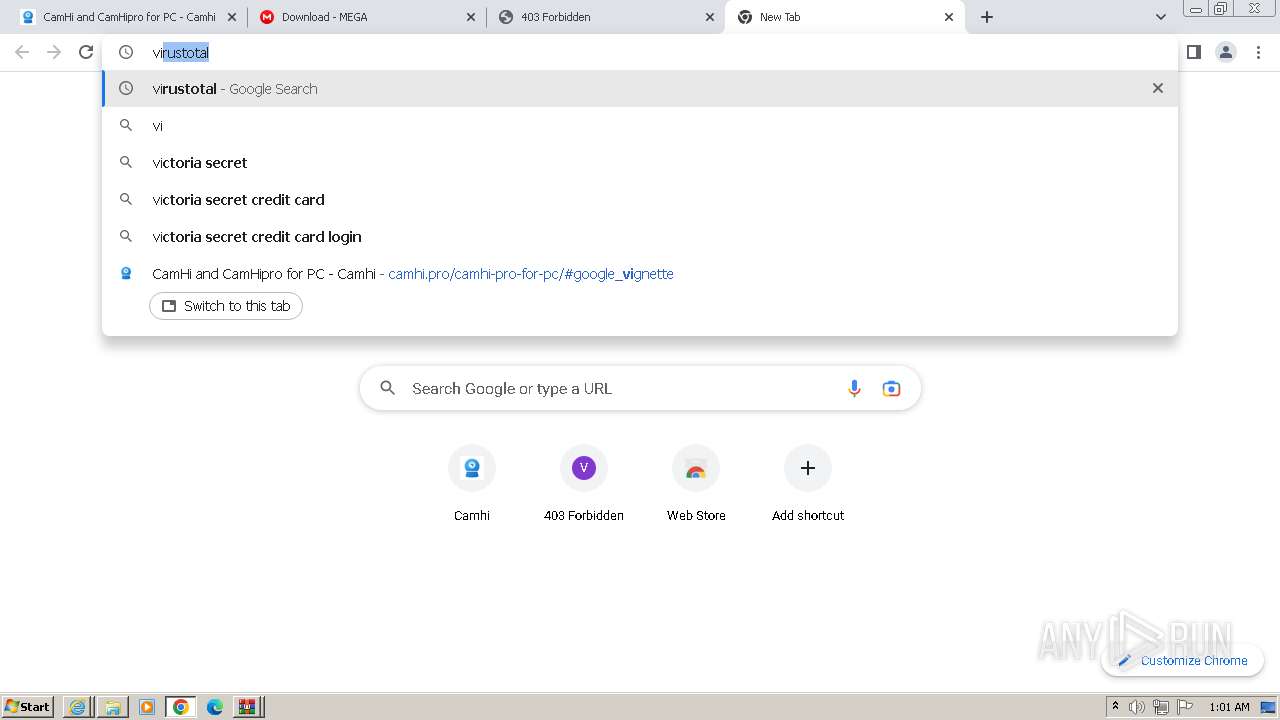Viewport: 1280px width, 720px height.
Task: Open Windows Media Player taskbar icon
Action: [x=147, y=707]
